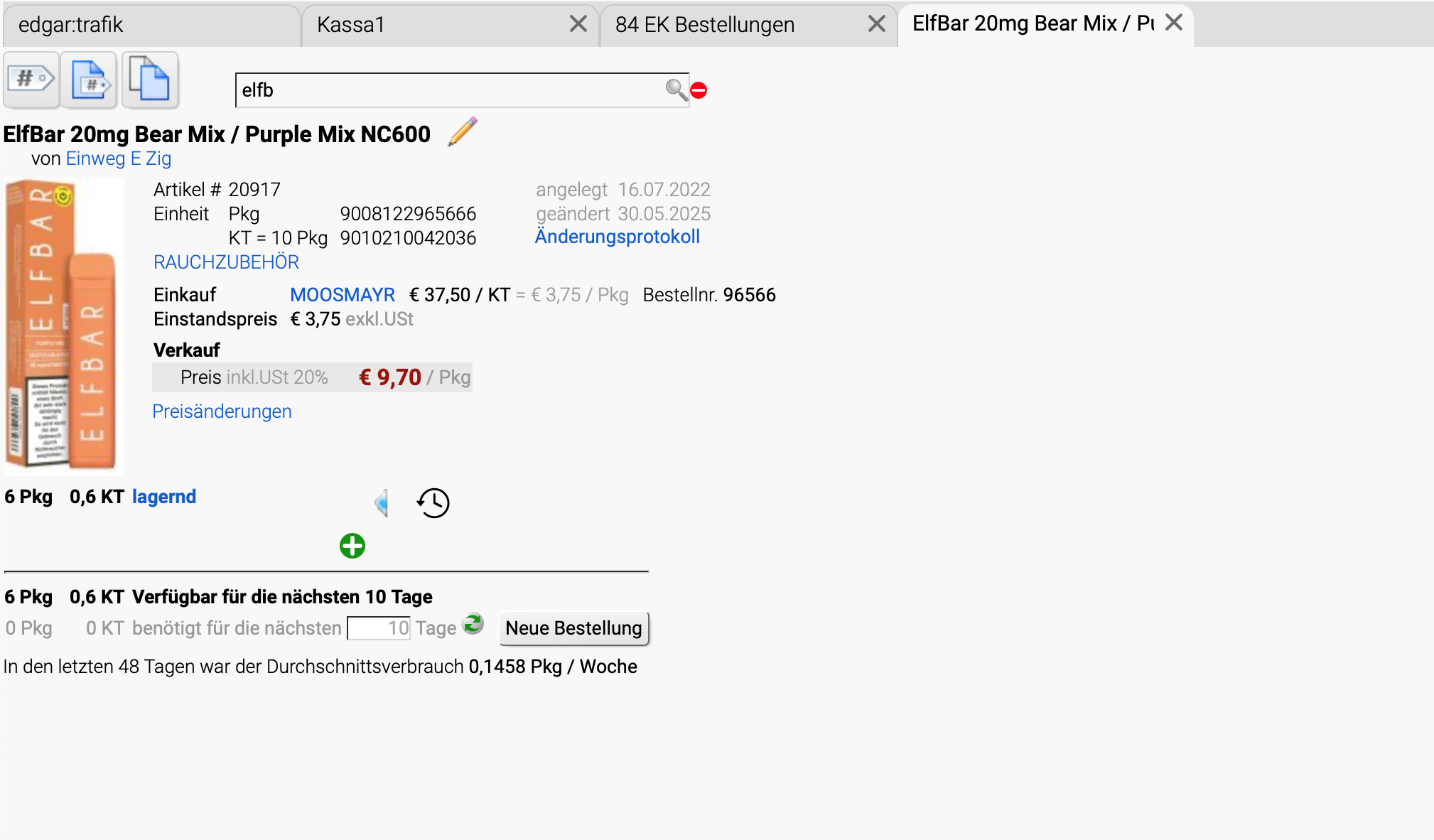Click the geändert date 30.05.2025
The height and width of the screenshot is (840, 1434).
click(x=664, y=214)
